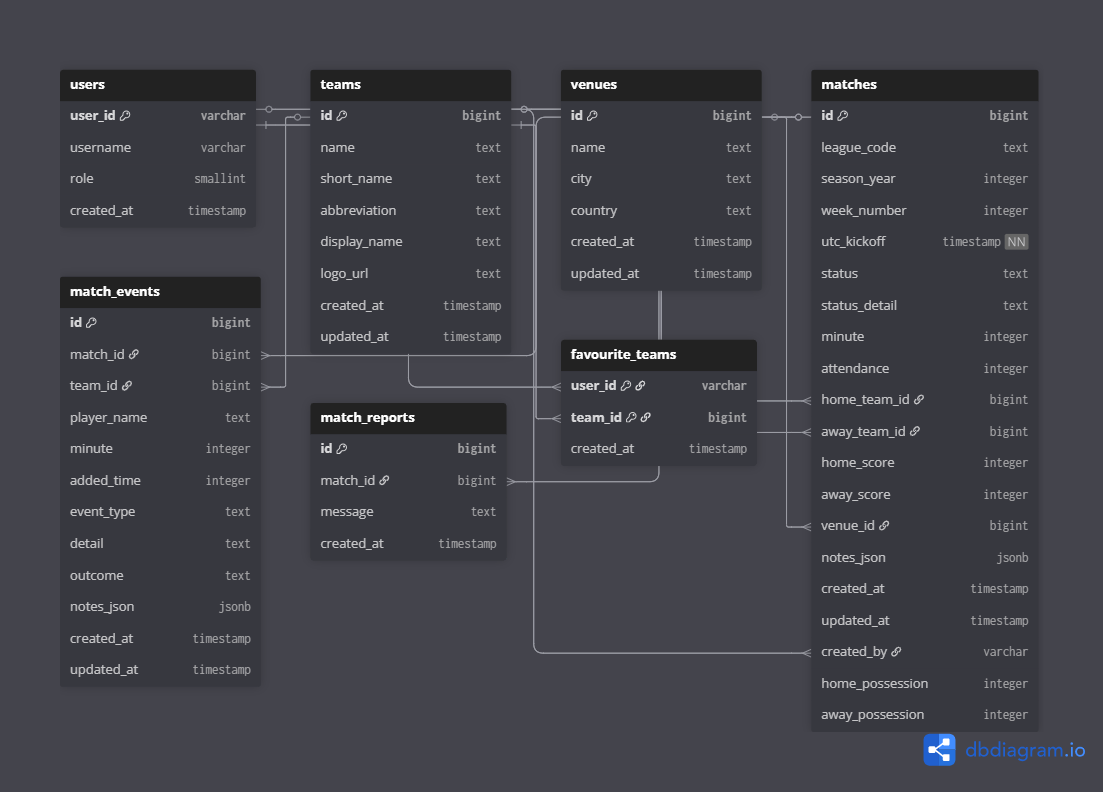This screenshot has height=792, width=1103.
Task: Click the link icon beside away_team_id
Action: [x=914, y=432]
